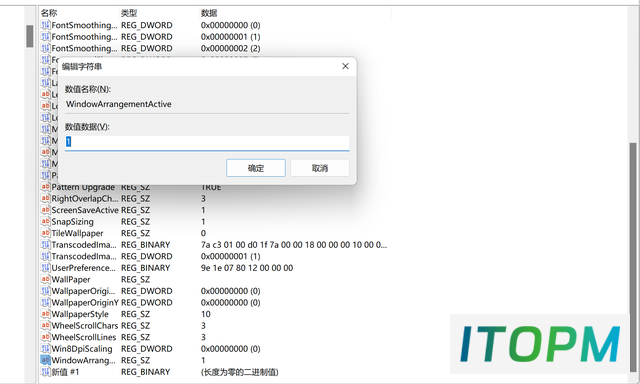
Task: Click the 确定 button
Action: coord(256,168)
